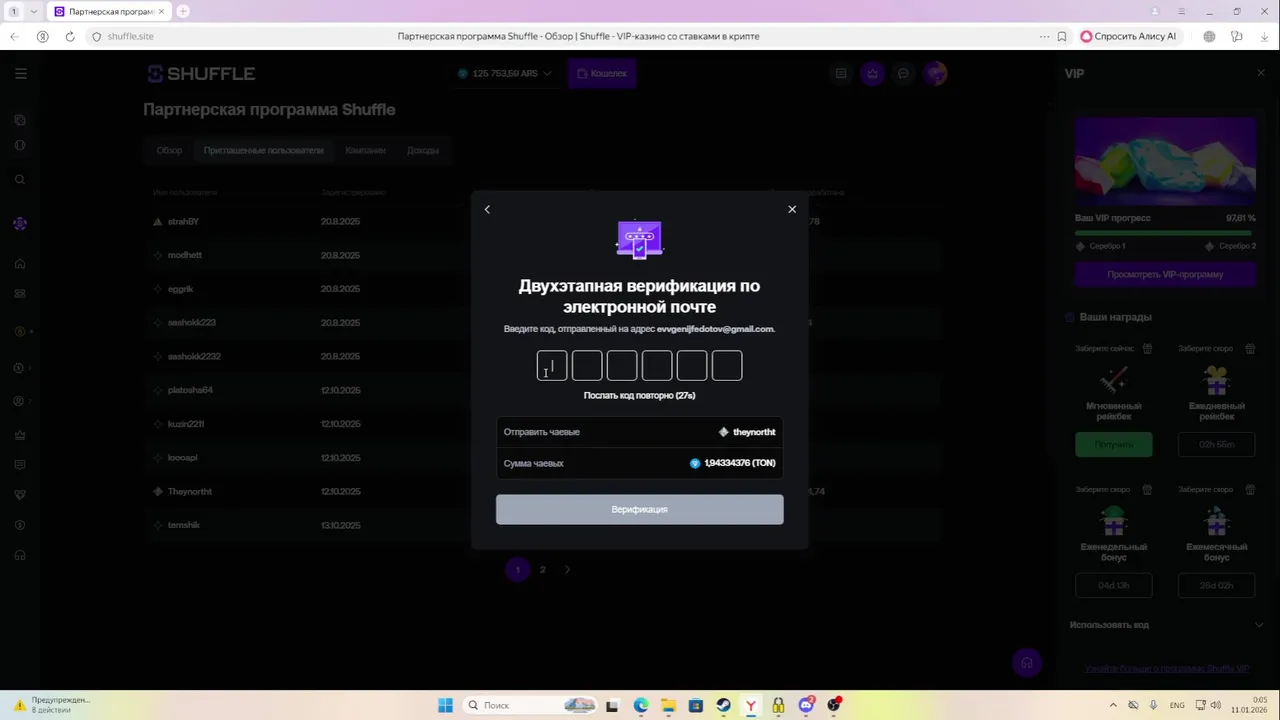The image size is (1280, 720).
Task: Click the VIP banner image thumbnail
Action: click(1165, 161)
